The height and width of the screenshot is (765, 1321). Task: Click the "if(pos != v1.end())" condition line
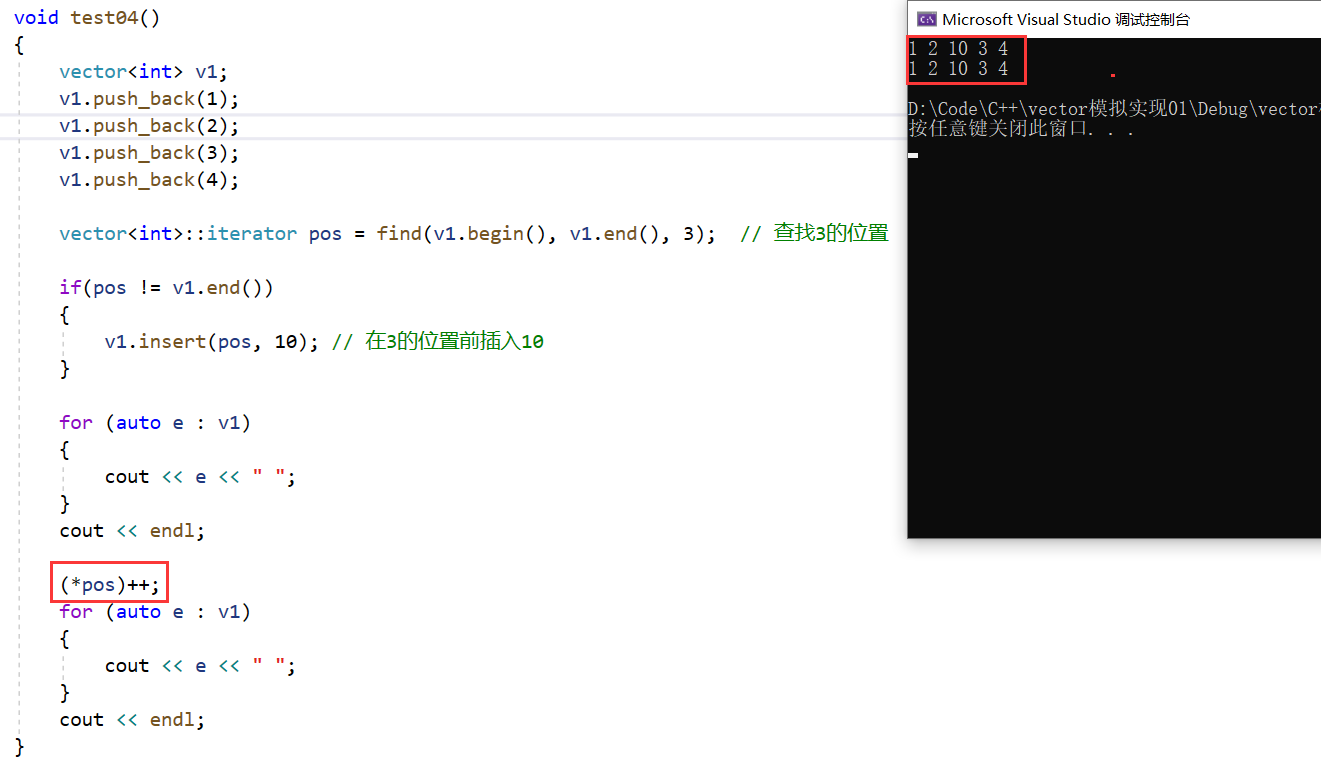[166, 288]
